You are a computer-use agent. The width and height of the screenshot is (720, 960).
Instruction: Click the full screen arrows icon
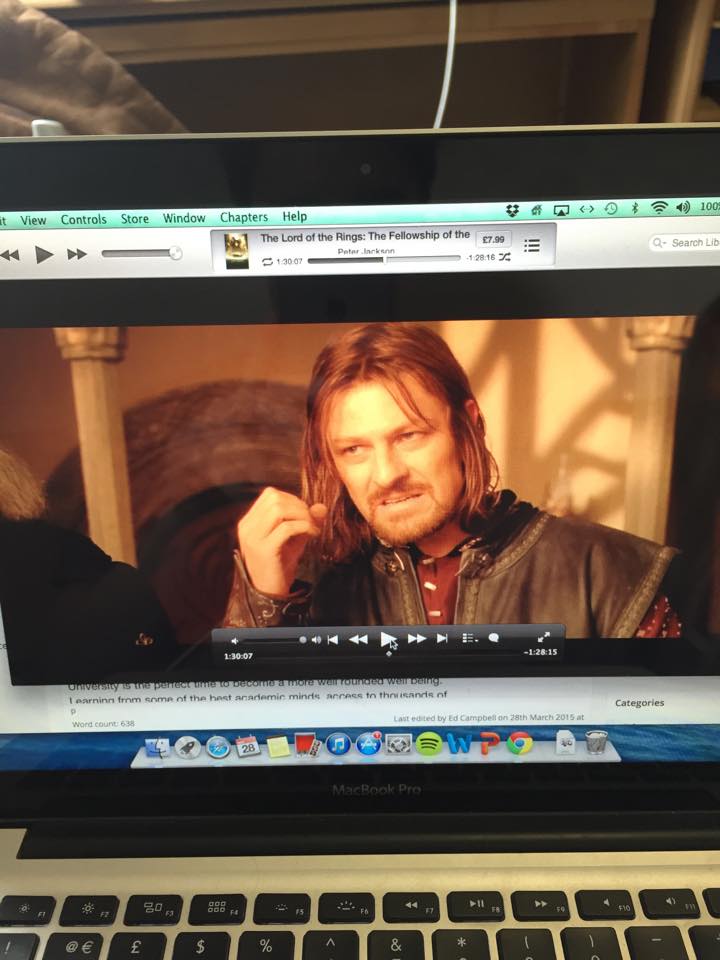[x=544, y=637]
